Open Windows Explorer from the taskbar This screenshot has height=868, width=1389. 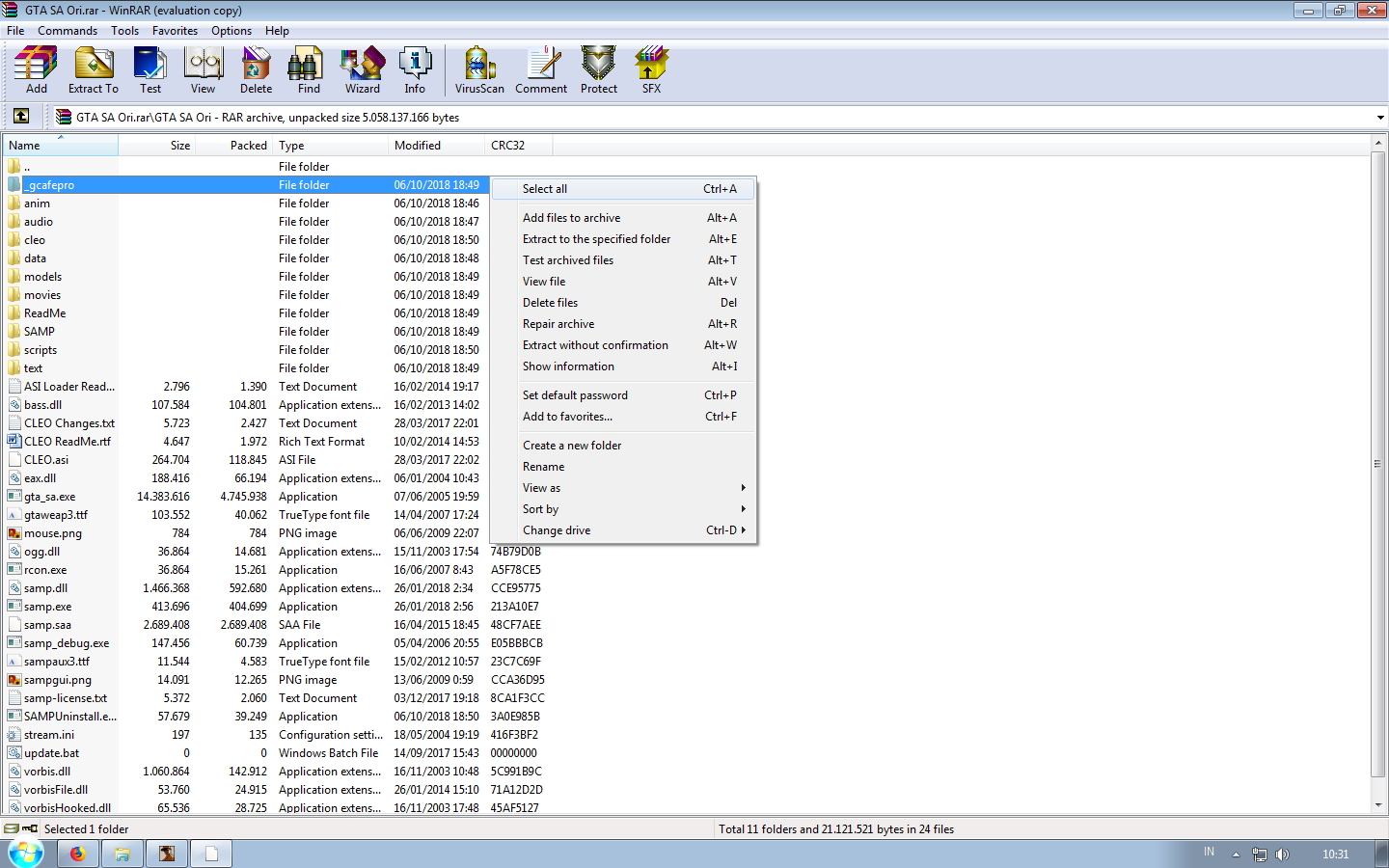pyautogui.click(x=123, y=854)
